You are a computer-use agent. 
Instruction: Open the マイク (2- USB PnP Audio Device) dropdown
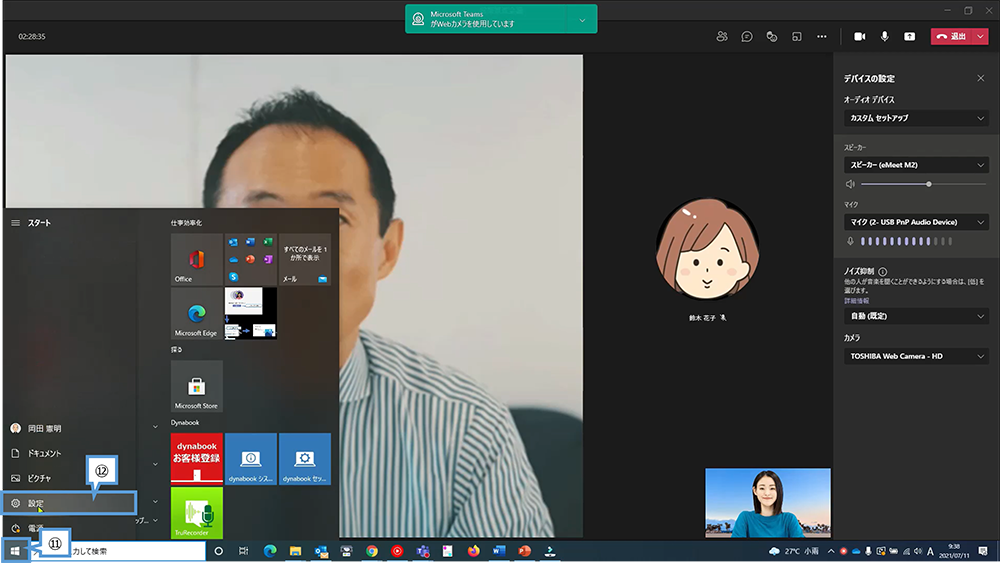tap(916, 222)
